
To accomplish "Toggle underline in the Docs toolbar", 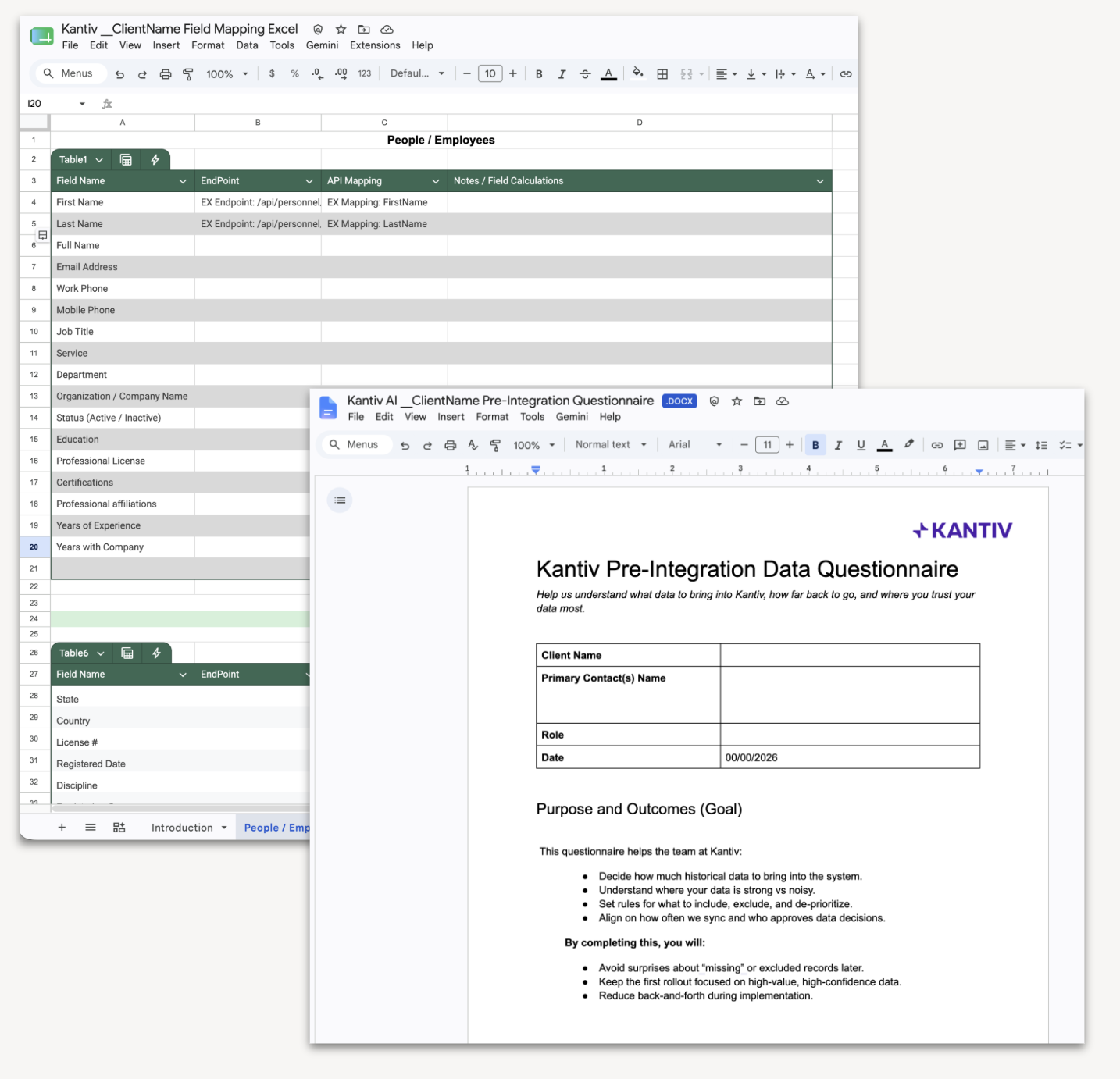I will coord(861,445).
